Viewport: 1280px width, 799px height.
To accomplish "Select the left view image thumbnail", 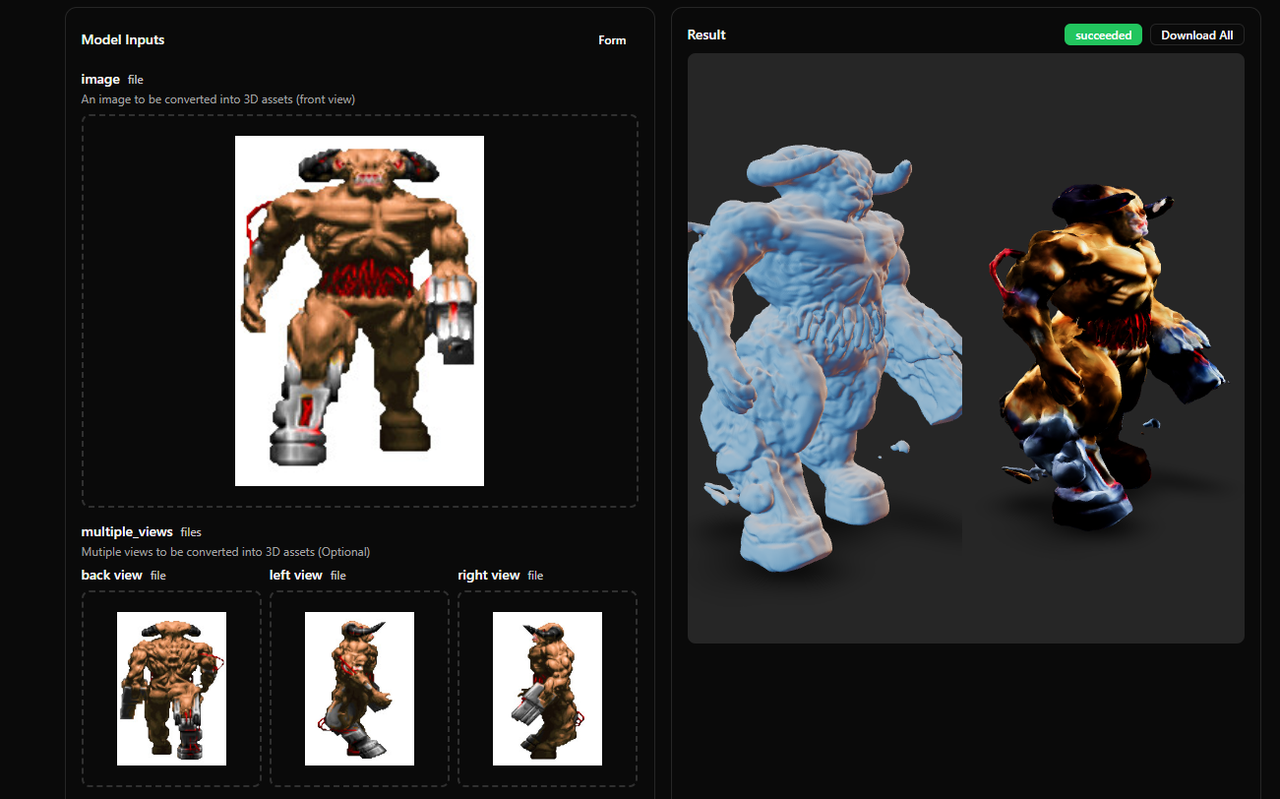I will click(x=359, y=688).
